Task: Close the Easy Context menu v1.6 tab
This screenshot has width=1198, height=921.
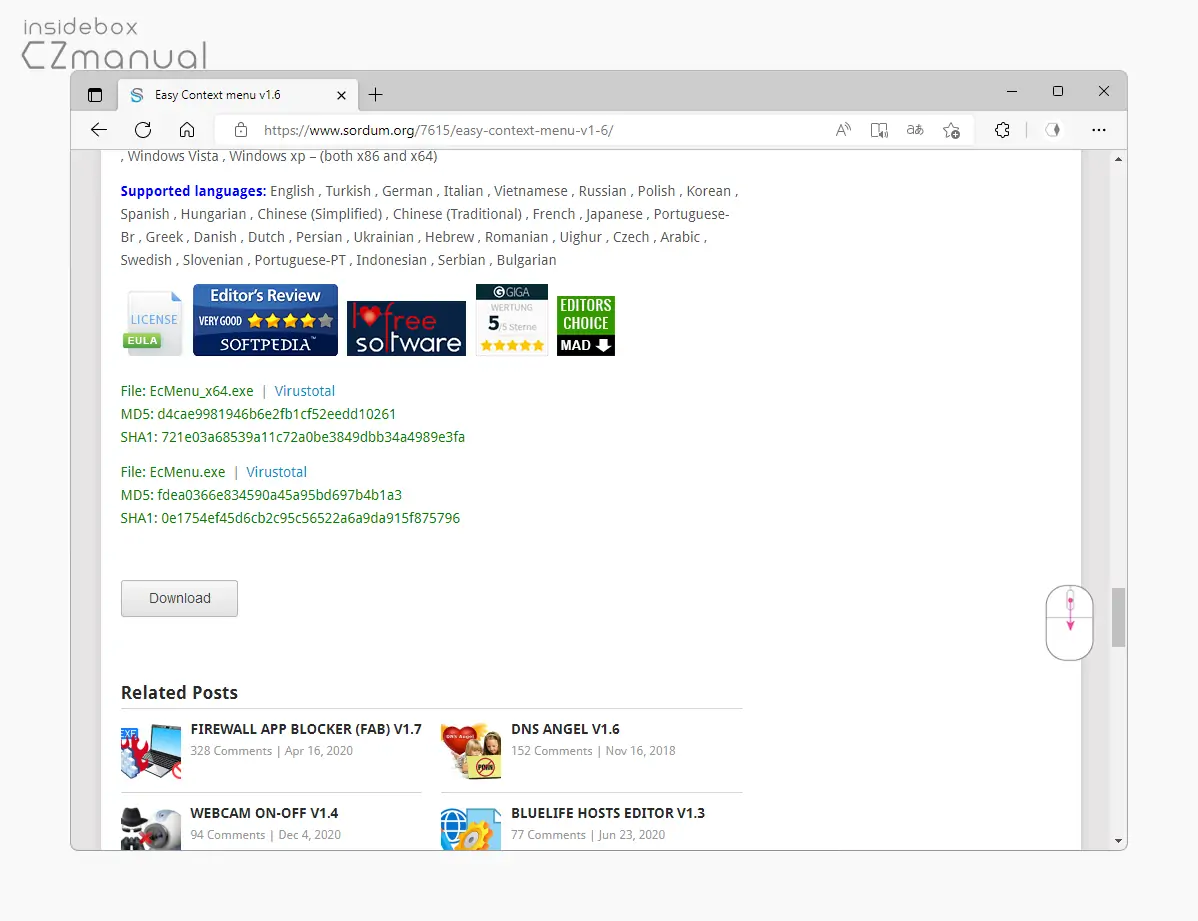Action: pos(342,96)
